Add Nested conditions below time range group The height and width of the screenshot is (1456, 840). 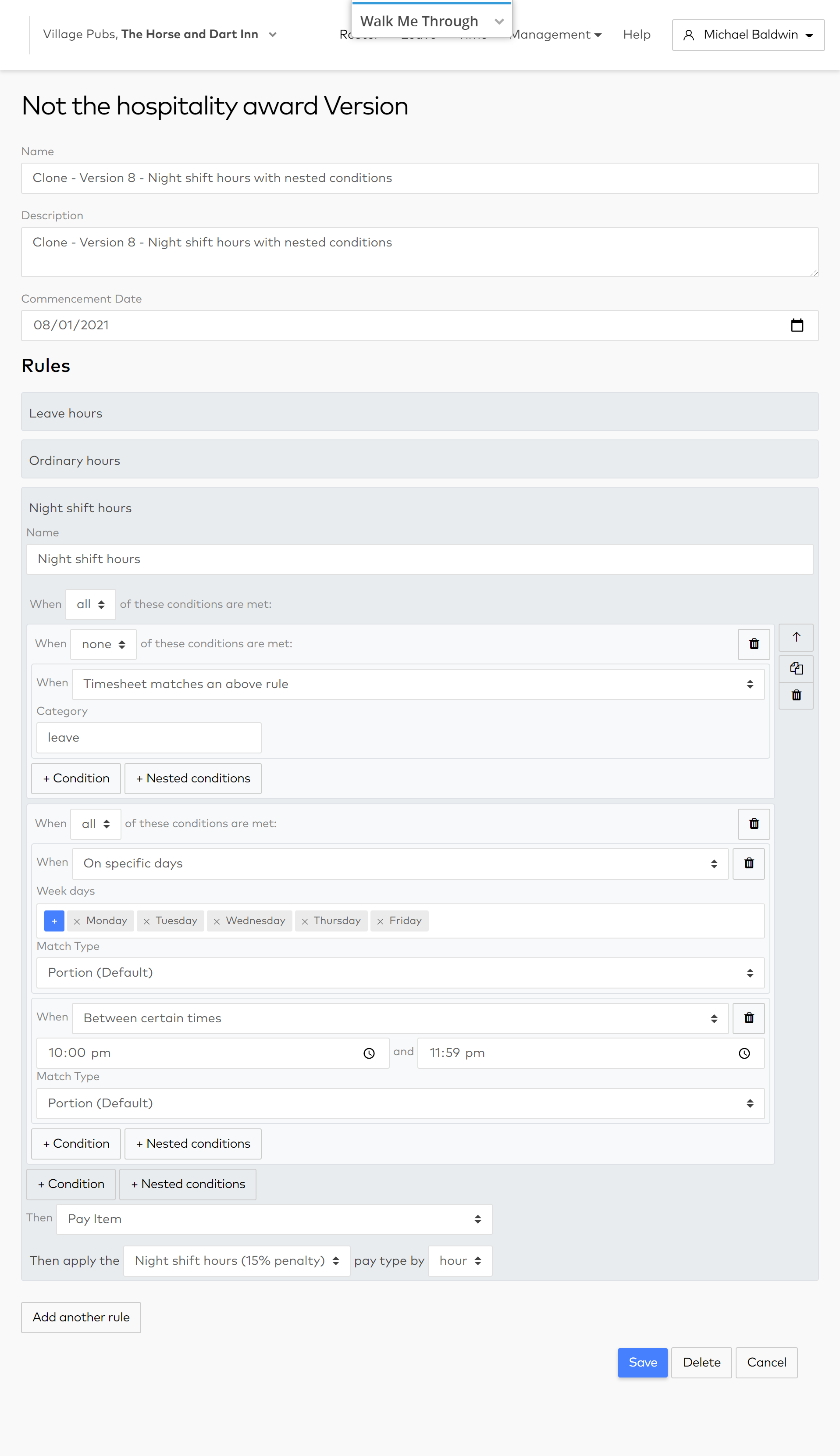click(193, 1144)
